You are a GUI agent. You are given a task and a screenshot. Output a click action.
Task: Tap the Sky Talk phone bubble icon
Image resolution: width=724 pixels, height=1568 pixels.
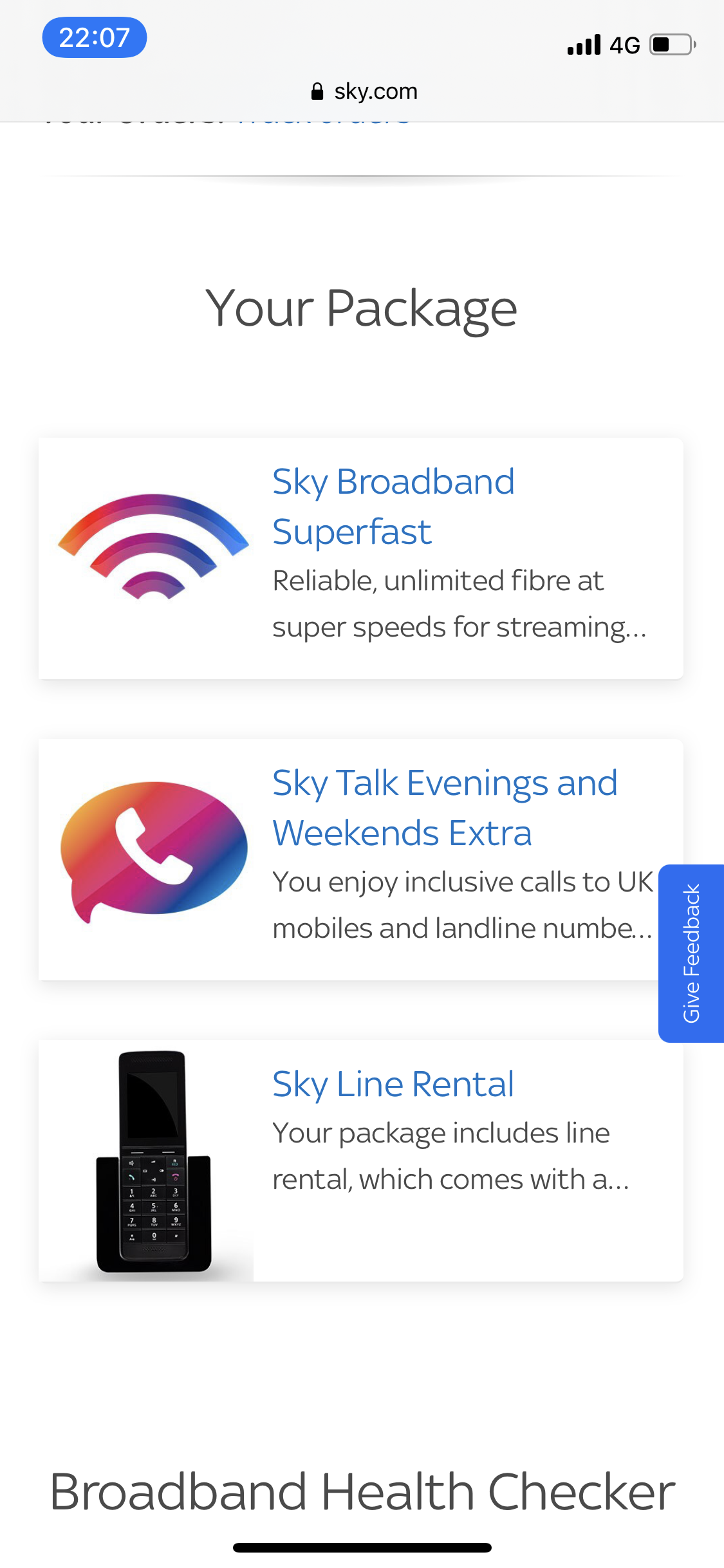coord(154,848)
